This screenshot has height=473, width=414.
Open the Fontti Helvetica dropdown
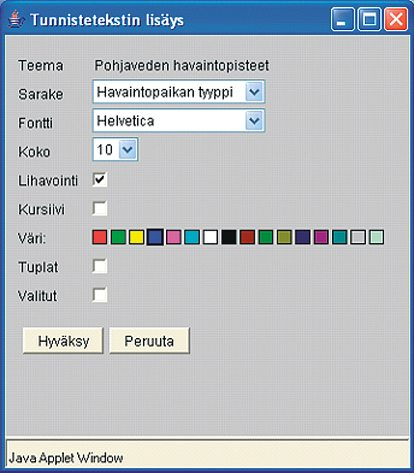(x=179, y=120)
